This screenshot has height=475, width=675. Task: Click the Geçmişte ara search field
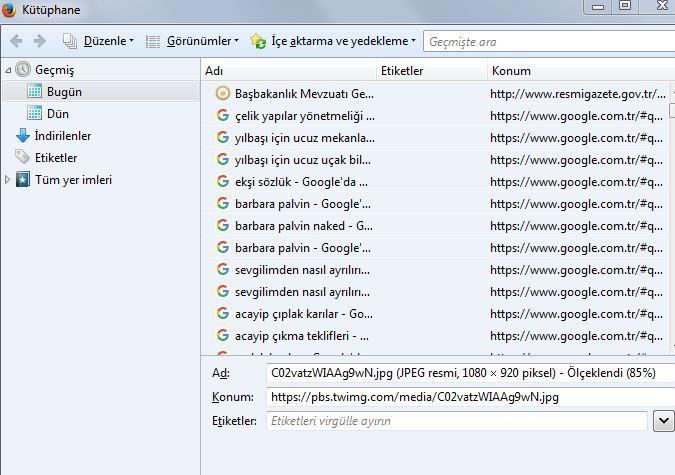click(549, 42)
